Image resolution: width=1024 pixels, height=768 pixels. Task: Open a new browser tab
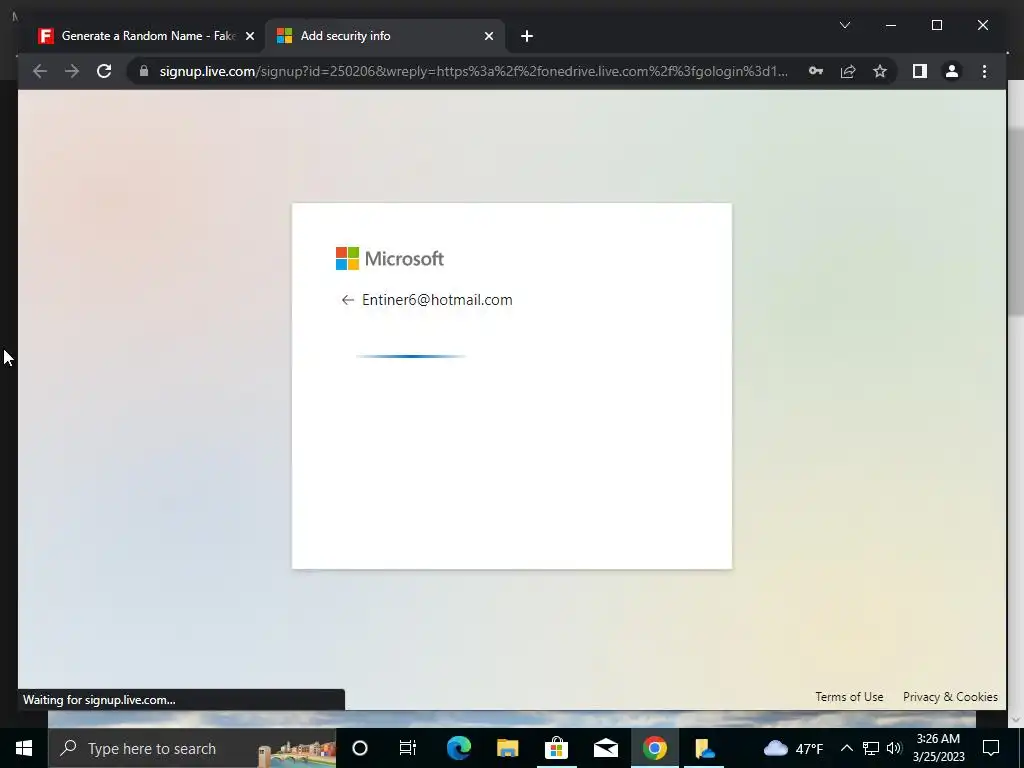click(527, 36)
